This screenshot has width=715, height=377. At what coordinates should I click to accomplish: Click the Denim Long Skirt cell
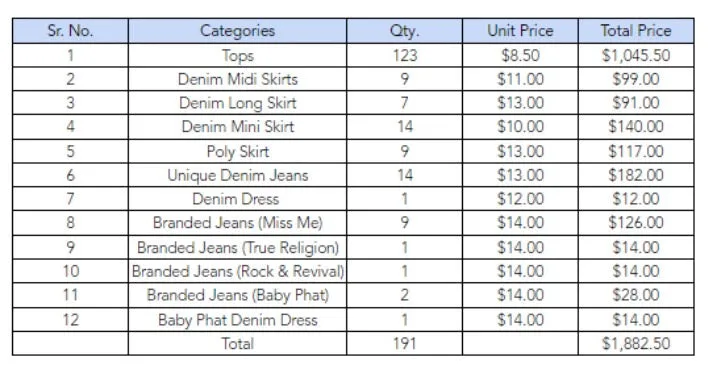click(x=237, y=103)
